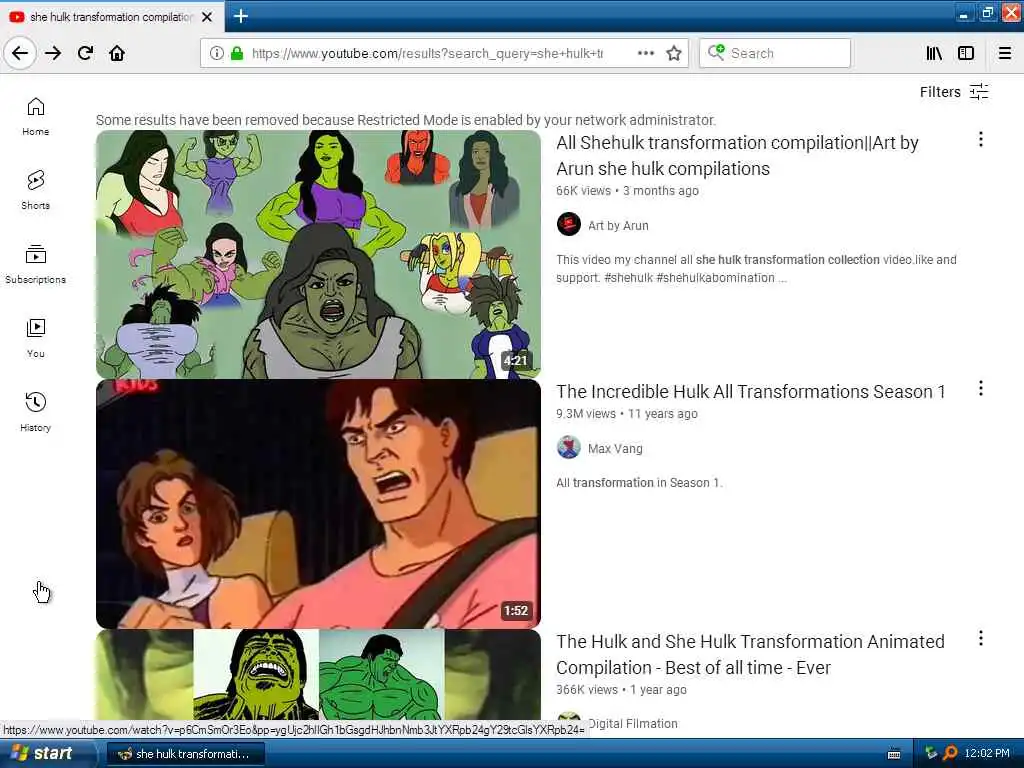Click the browser Search box
Screen dimensions: 1024x768
point(775,53)
